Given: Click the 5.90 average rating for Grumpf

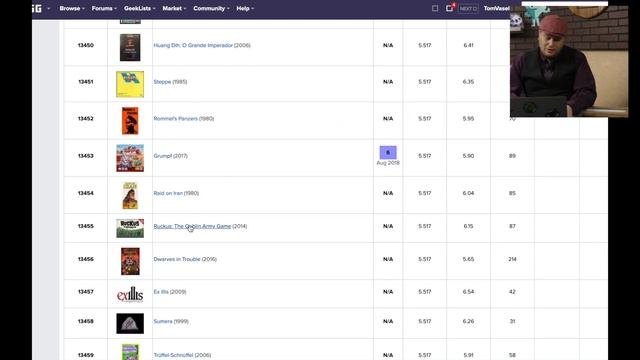Looking at the screenshot, I should click(468, 156).
